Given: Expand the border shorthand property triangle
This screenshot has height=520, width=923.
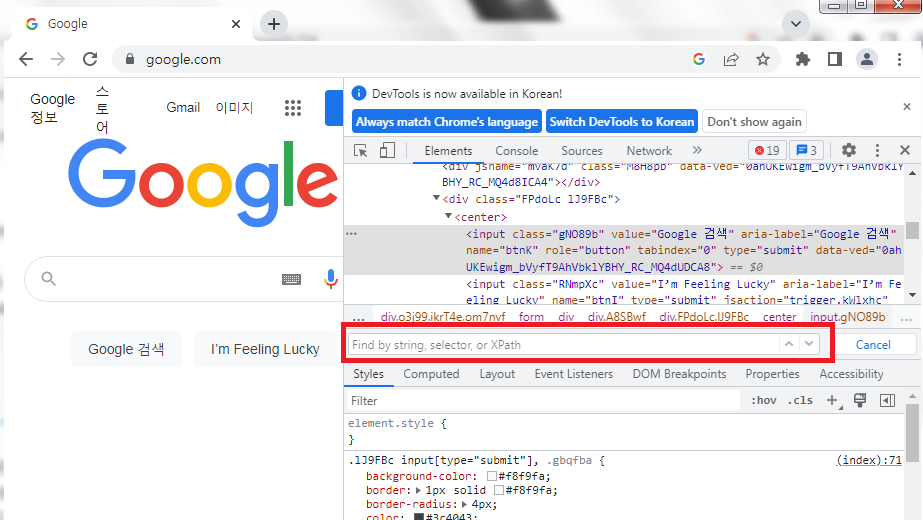Looking at the screenshot, I should pyautogui.click(x=419, y=490).
